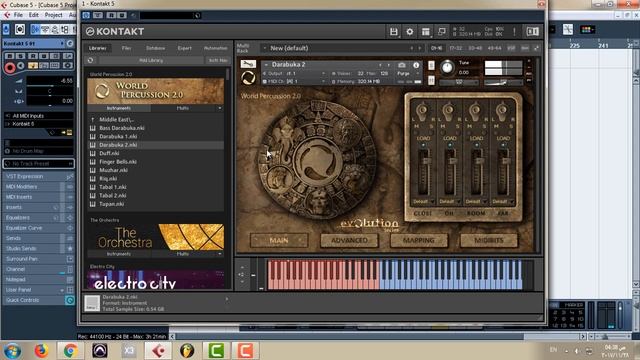
Task: Toggle instrument solo button beside Tune knob
Action: point(431,65)
